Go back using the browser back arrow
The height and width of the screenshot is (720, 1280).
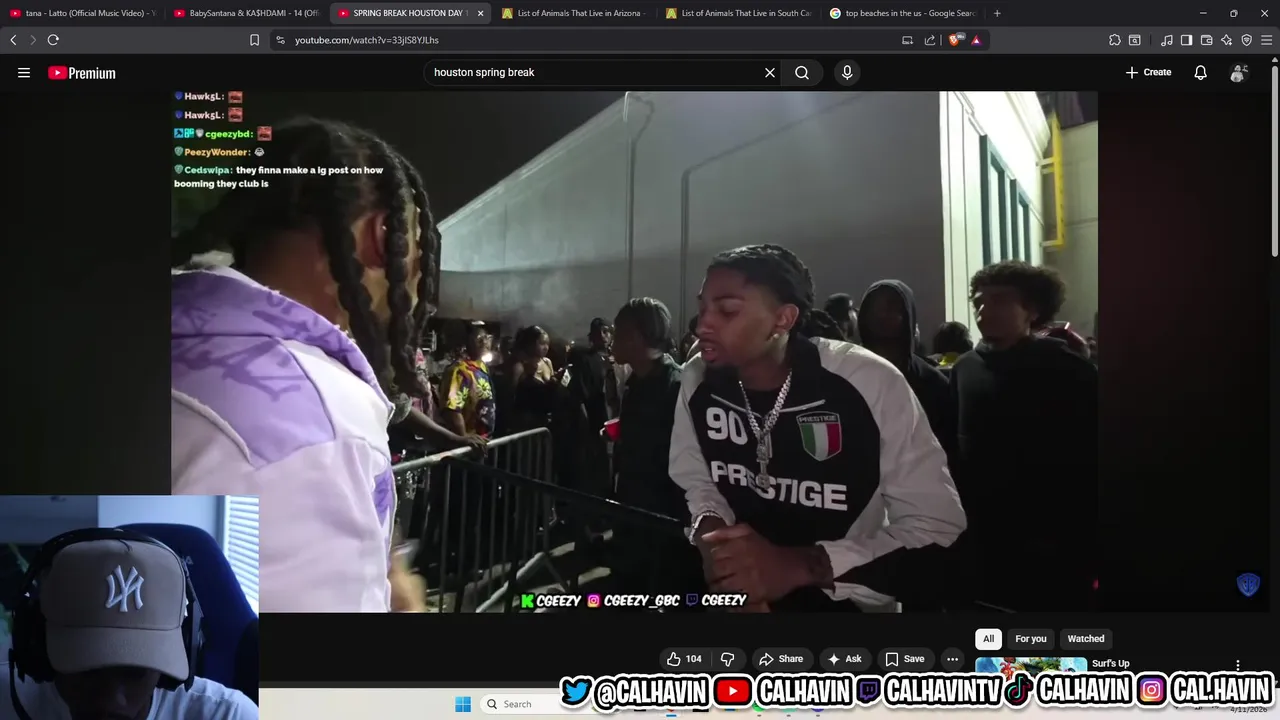[x=13, y=40]
